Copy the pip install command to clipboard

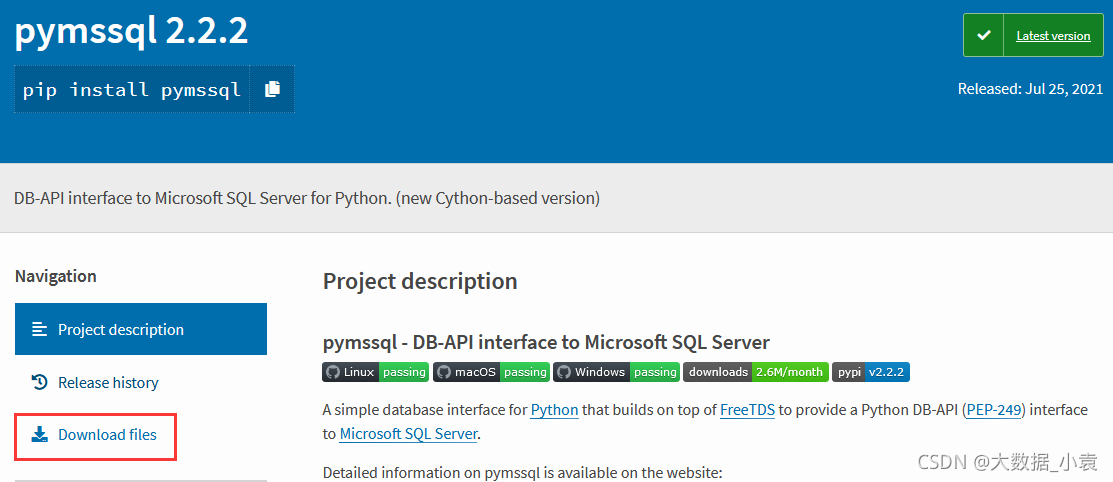pos(272,89)
